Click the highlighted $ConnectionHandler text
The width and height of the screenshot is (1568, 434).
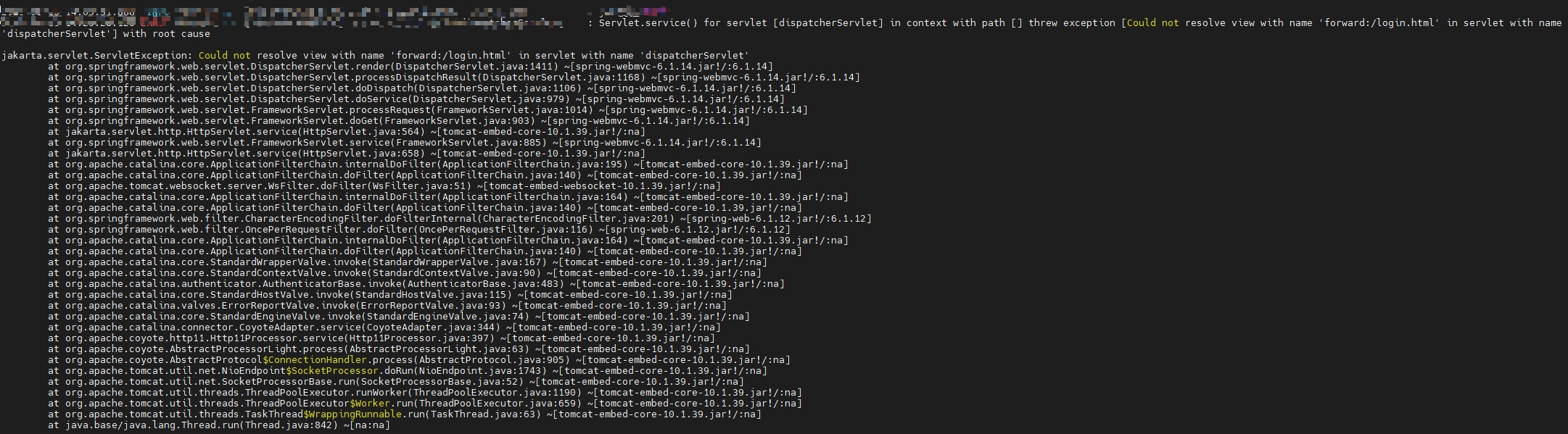[x=315, y=359]
